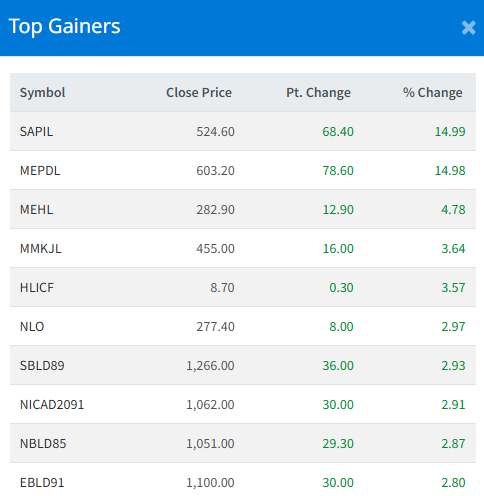Click the Top Gainers title
The width and height of the screenshot is (484, 496).
[x=64, y=26]
